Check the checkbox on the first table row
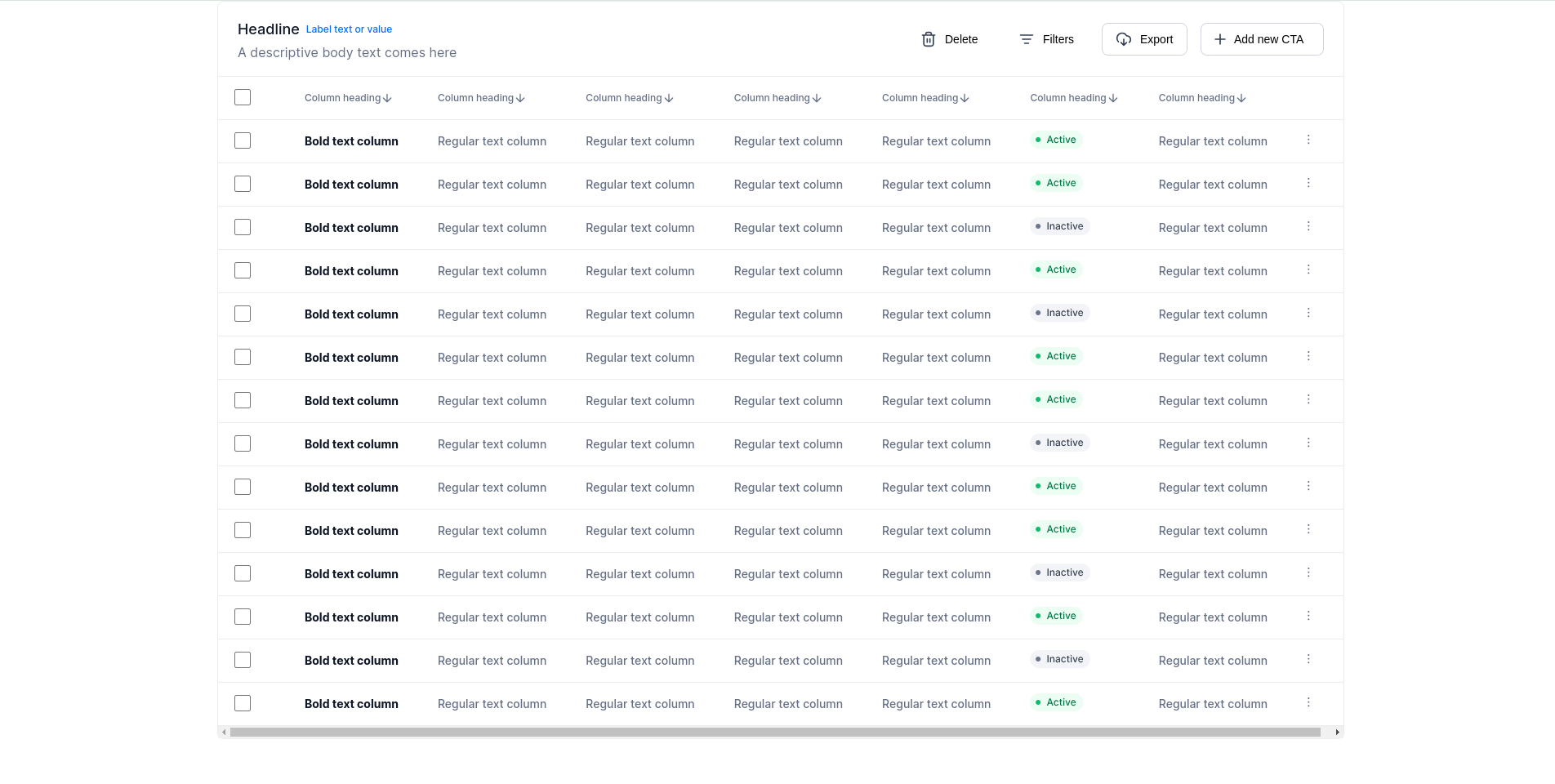This screenshot has width=1555, height=784. click(x=242, y=140)
